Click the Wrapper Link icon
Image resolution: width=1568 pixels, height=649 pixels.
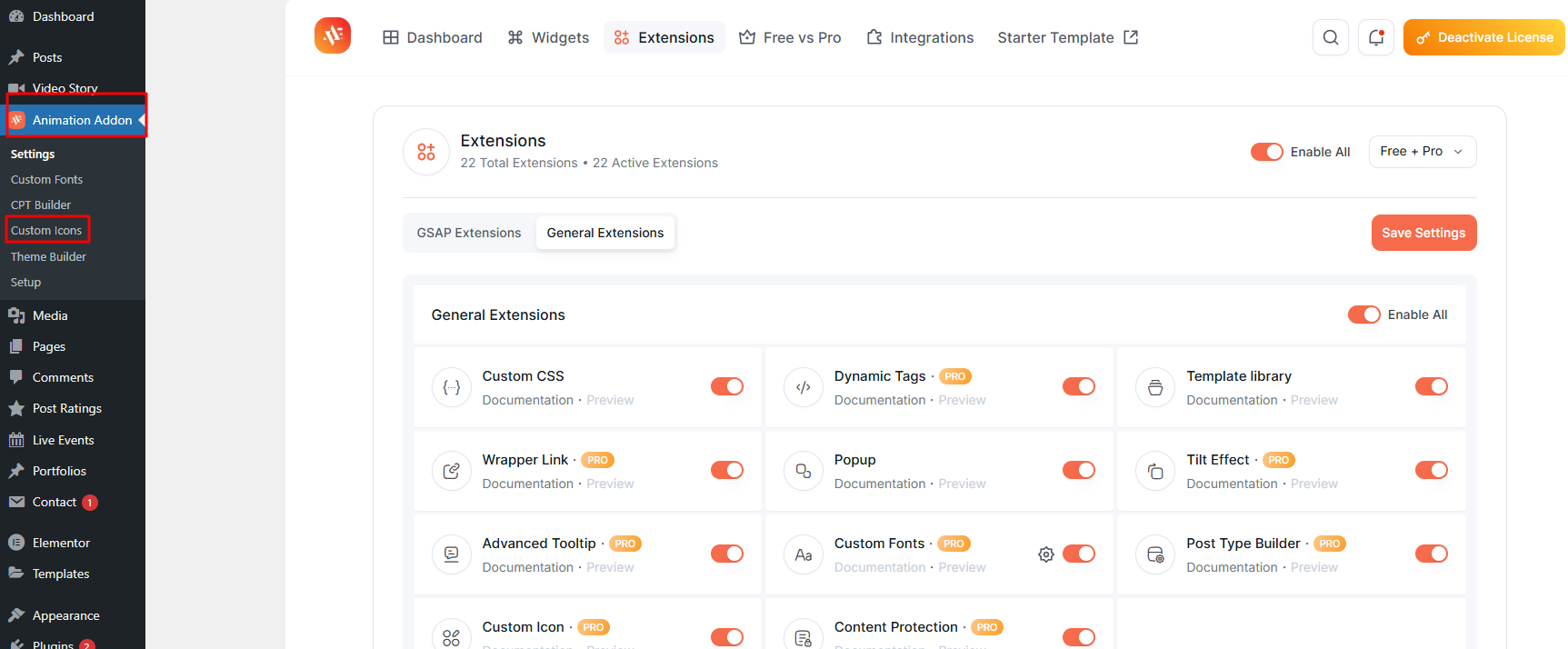pos(452,471)
